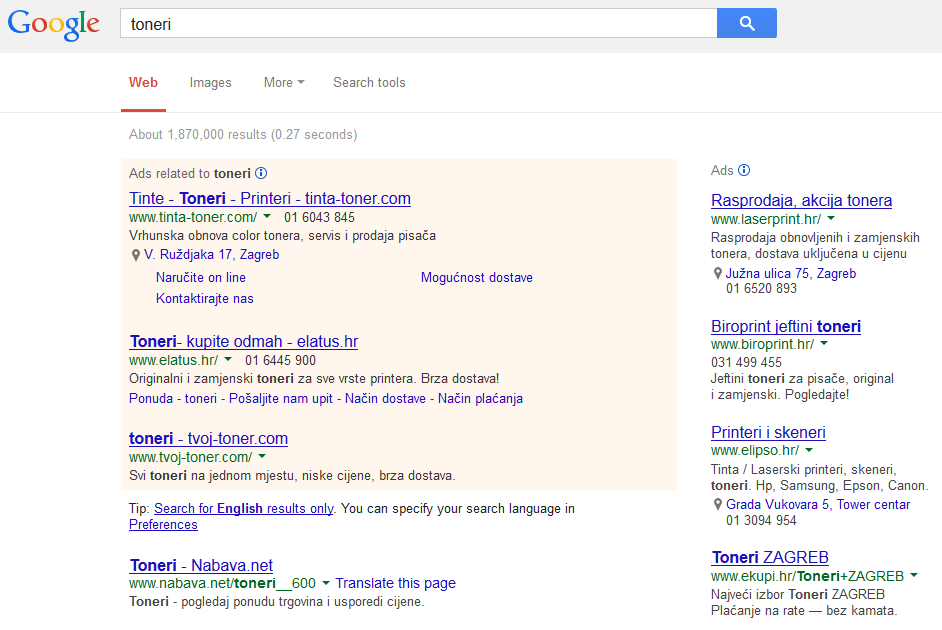Focus the search box containing toneri

(x=419, y=23)
